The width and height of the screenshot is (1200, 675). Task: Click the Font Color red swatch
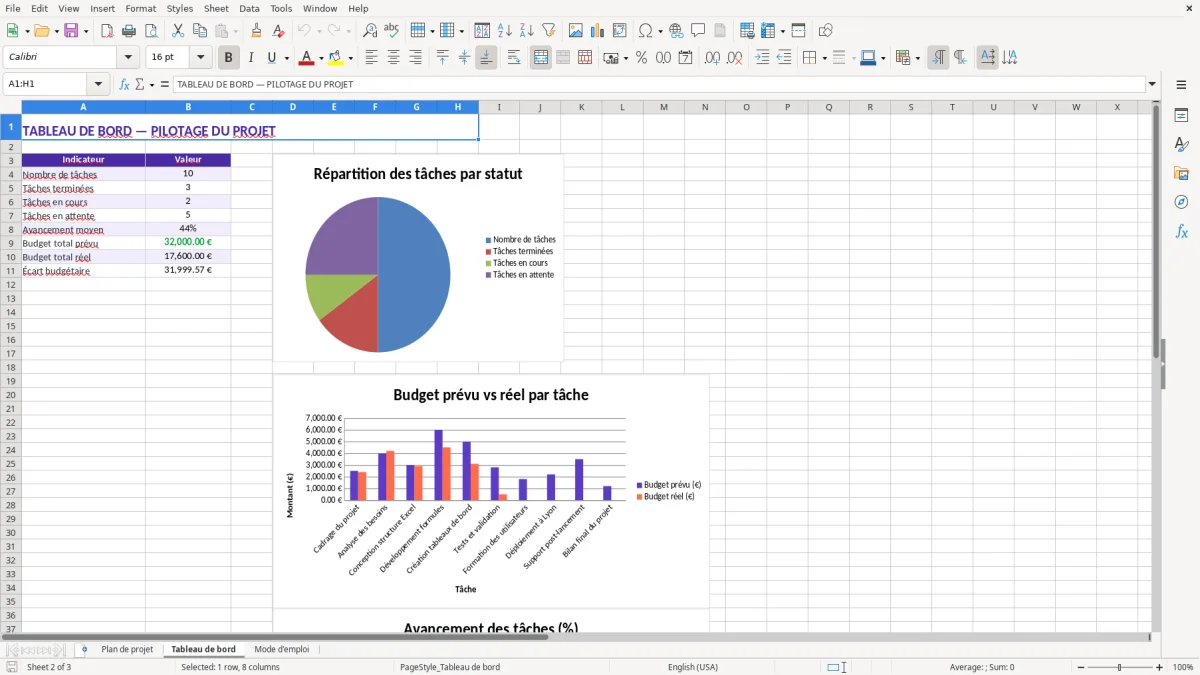pyautogui.click(x=307, y=58)
